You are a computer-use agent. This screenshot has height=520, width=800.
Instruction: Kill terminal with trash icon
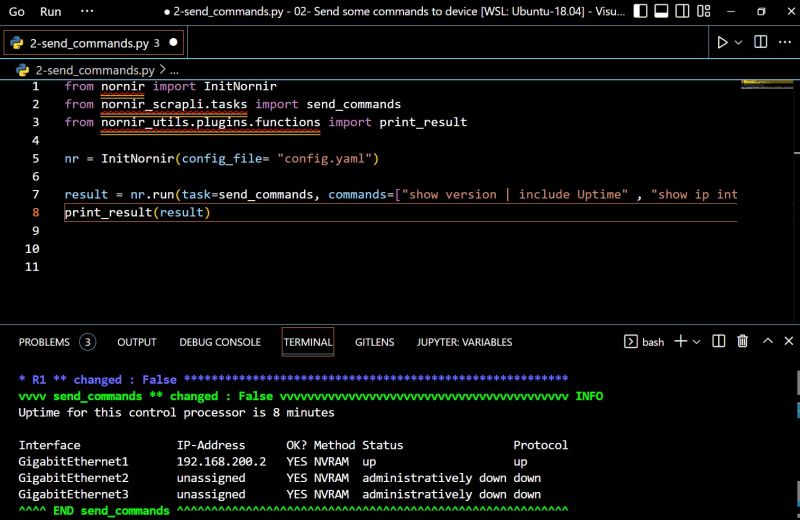(x=742, y=341)
